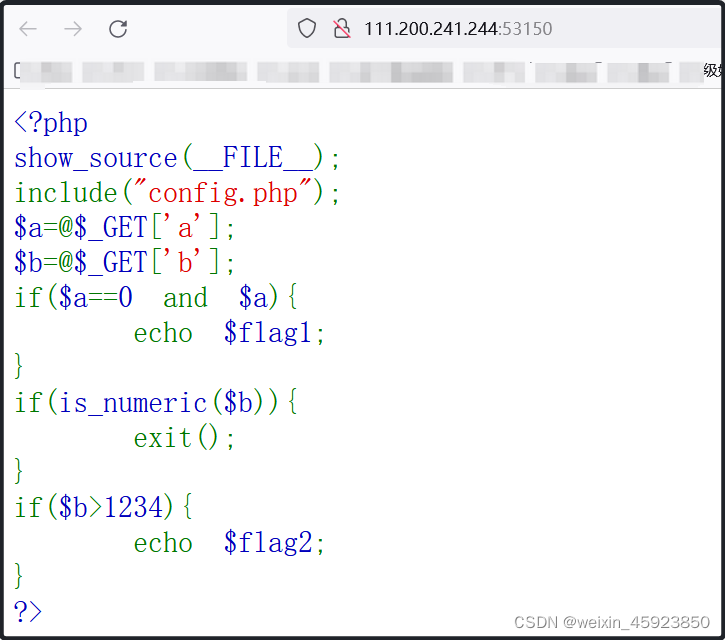Click the 'include("config.php");' line
The image size is (725, 640).
tap(177, 193)
